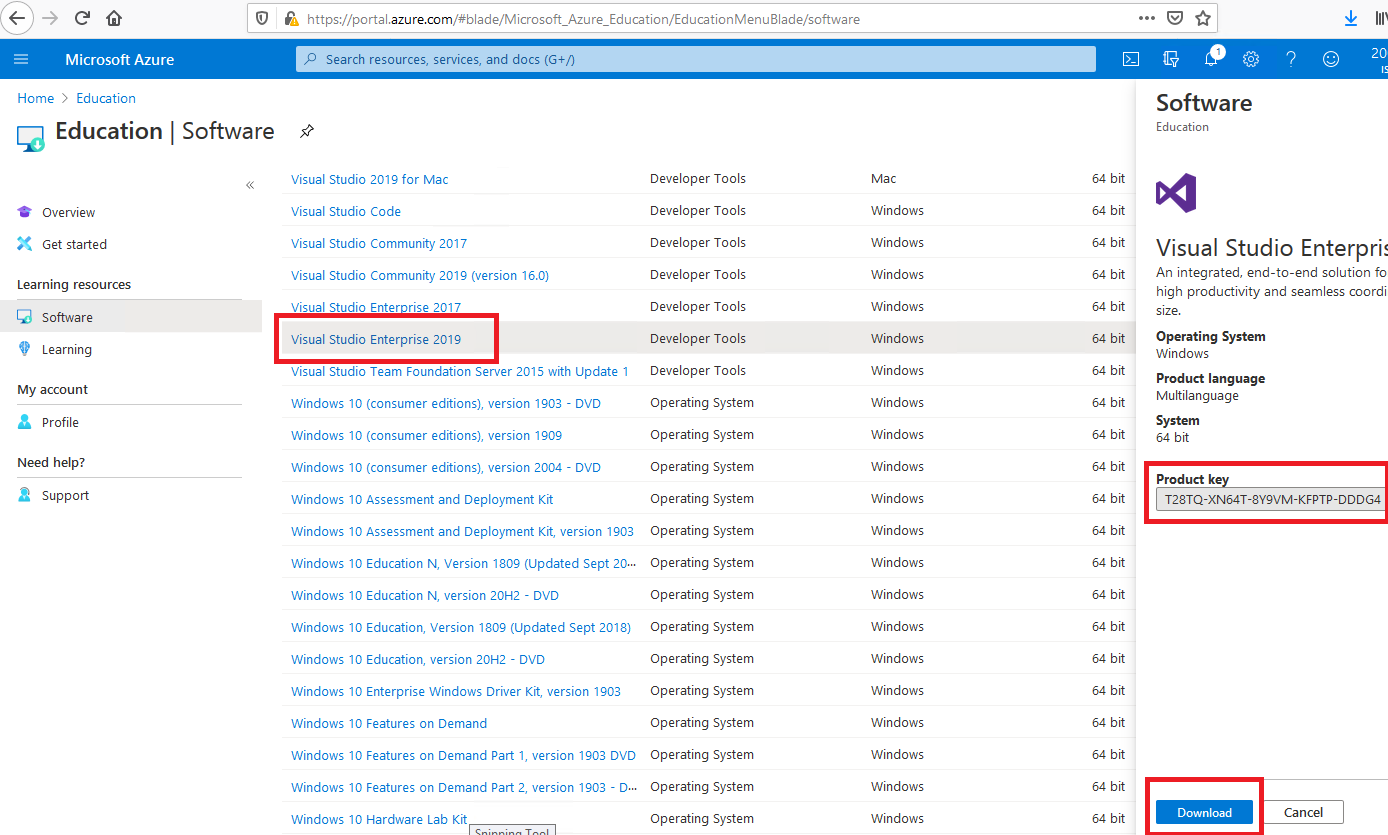
Task: Click the forward navigation arrow
Action: (51, 18)
